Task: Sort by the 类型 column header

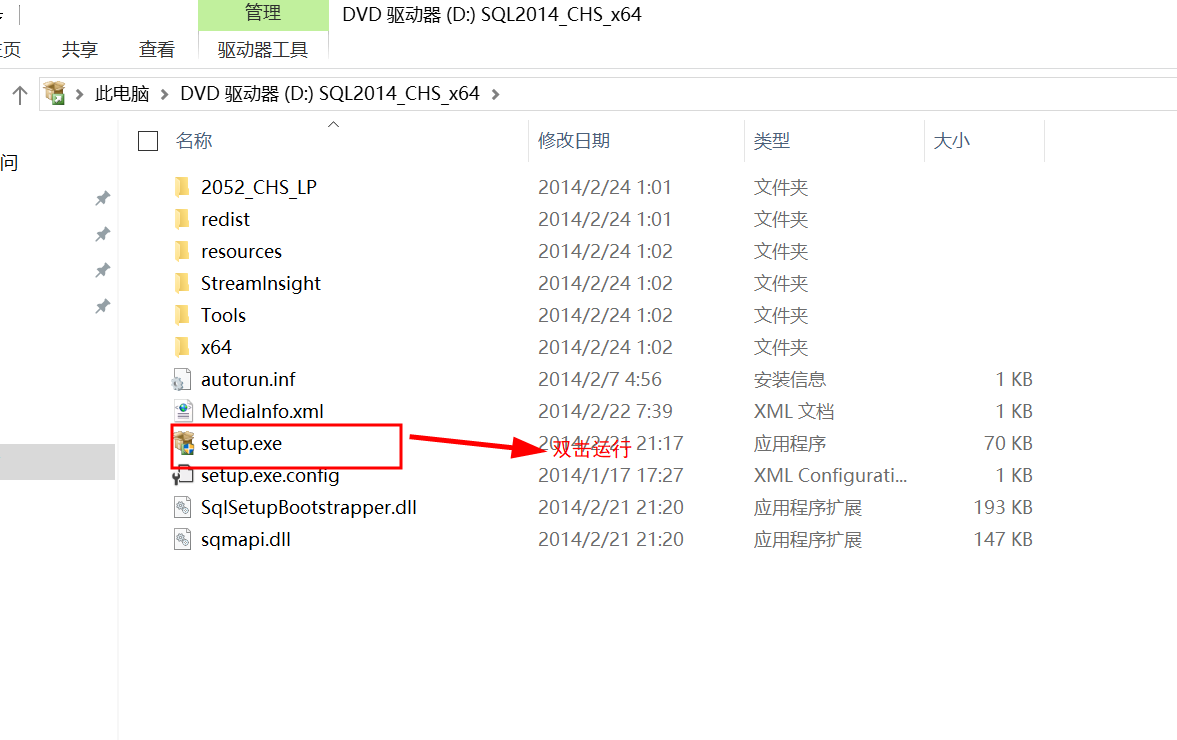Action: [772, 141]
